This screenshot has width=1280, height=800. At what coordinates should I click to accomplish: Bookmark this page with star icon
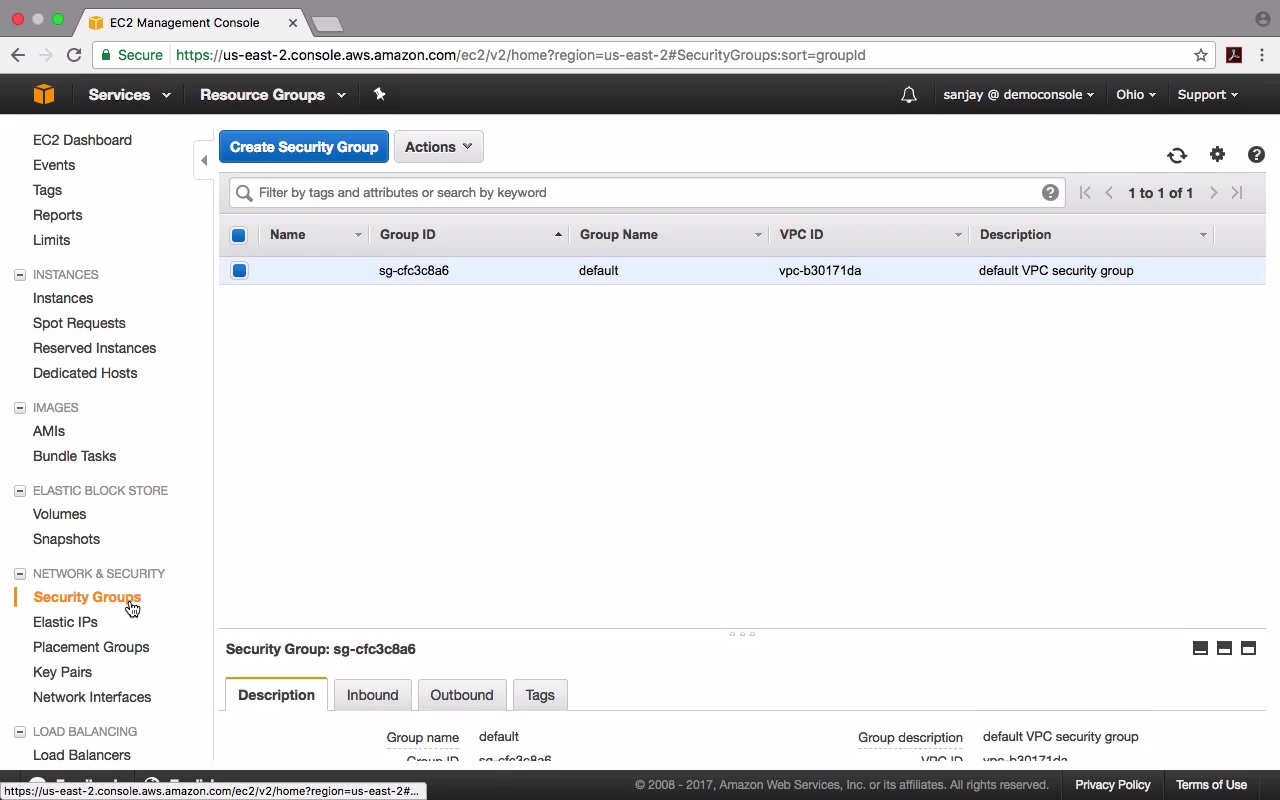[x=1201, y=55]
